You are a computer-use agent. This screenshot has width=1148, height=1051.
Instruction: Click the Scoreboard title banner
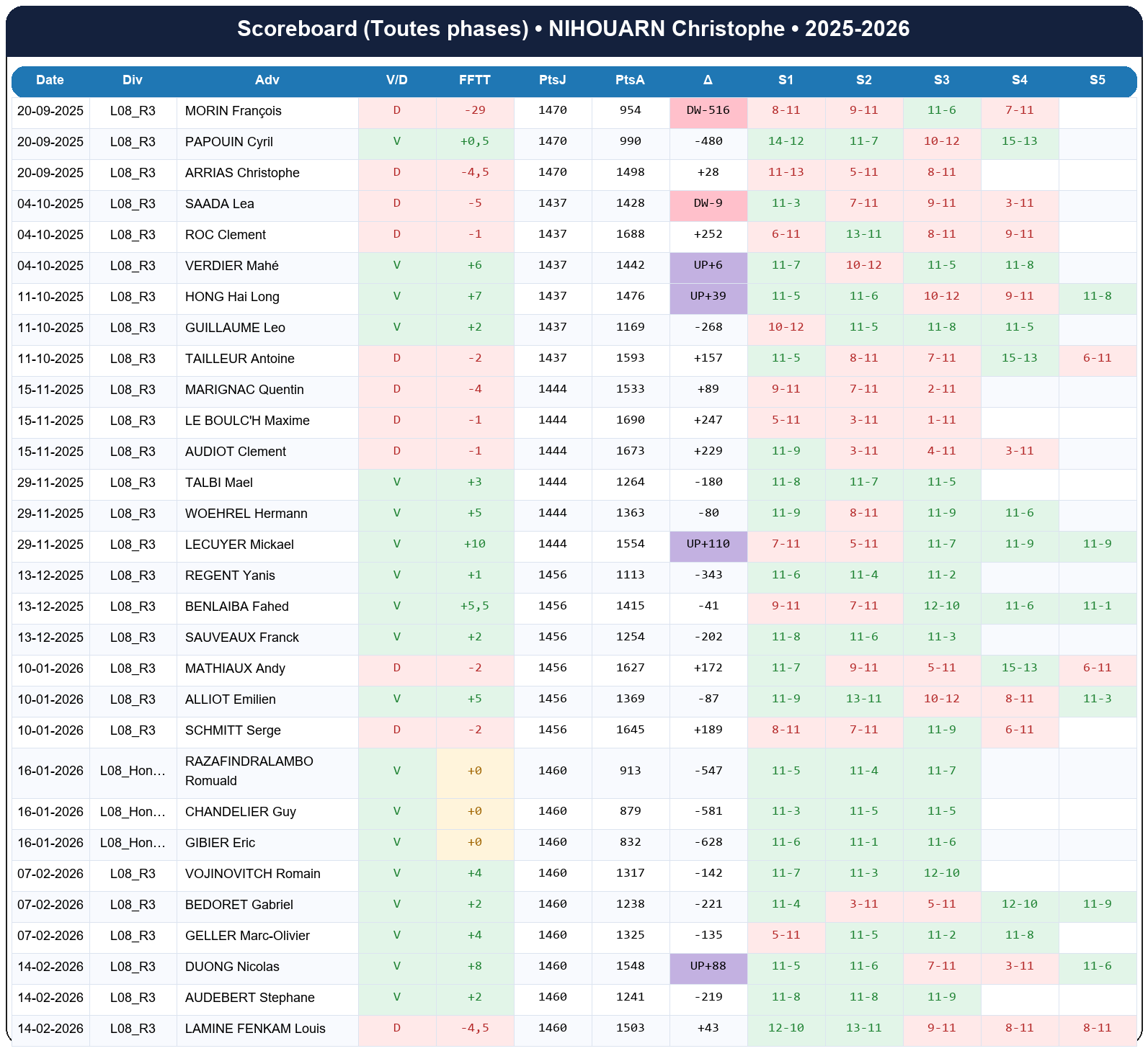point(574,29)
